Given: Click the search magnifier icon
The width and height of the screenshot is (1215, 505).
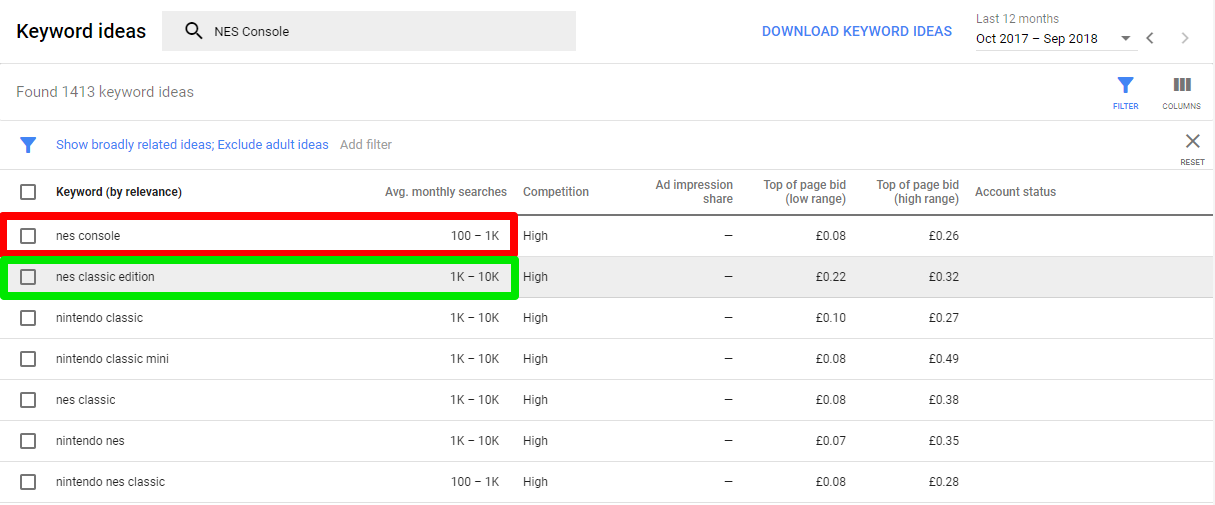Looking at the screenshot, I should coord(194,31).
